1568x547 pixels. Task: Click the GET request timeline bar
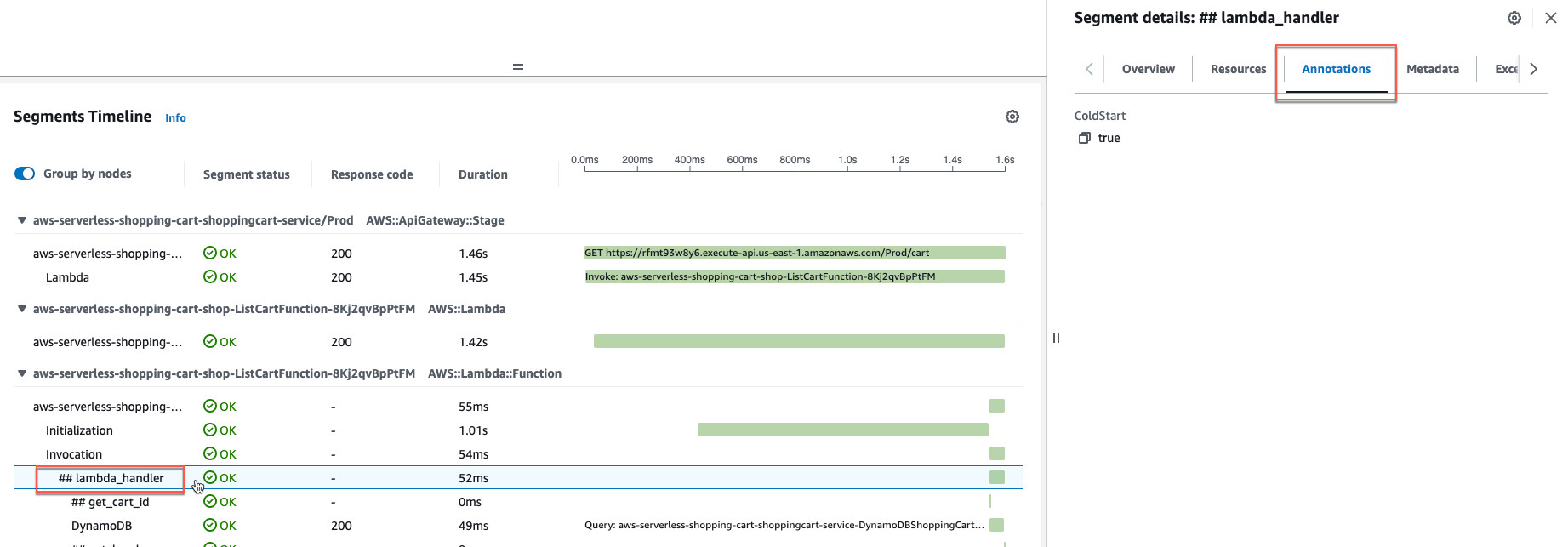795,253
